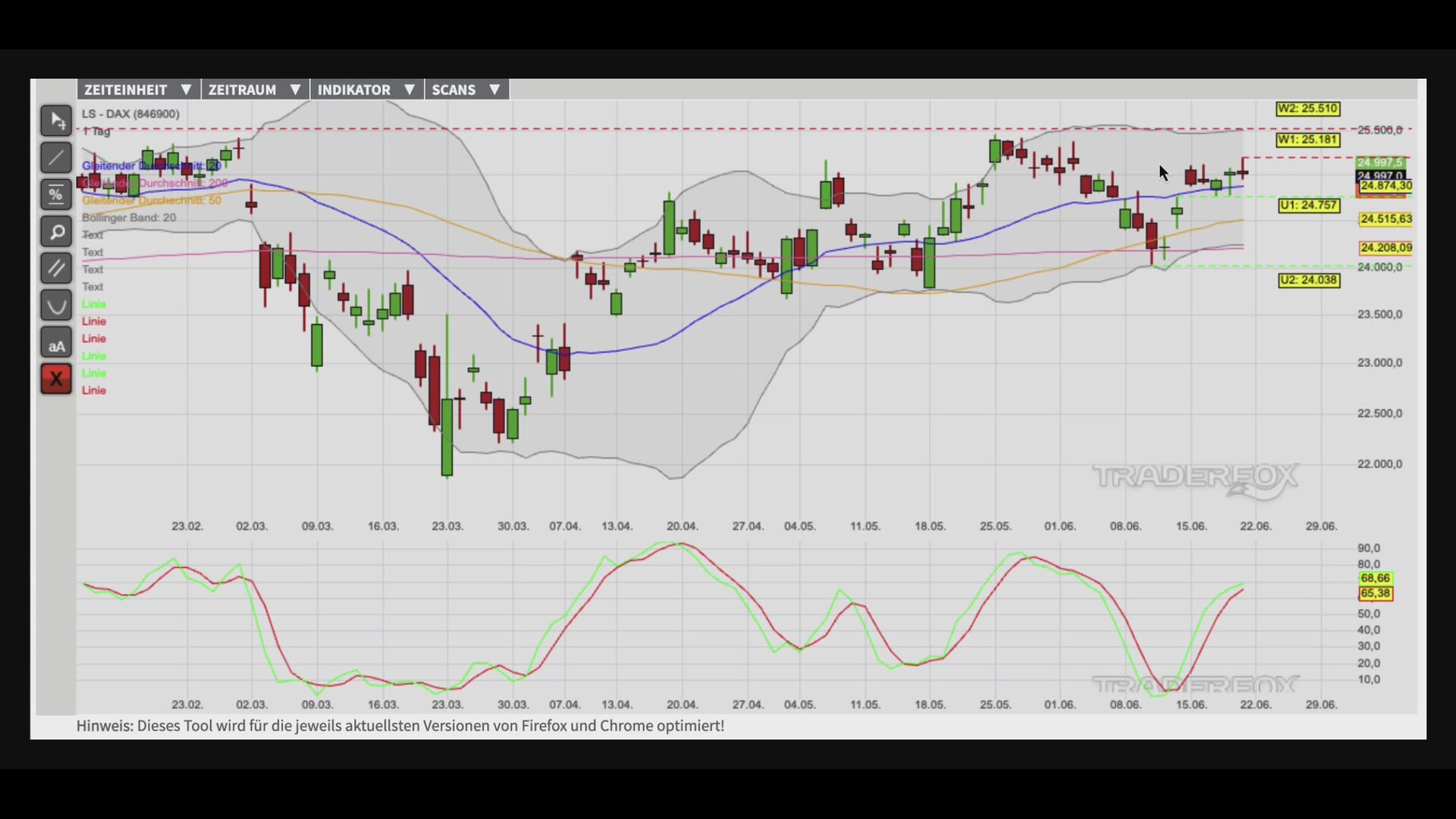The height and width of the screenshot is (819, 1456).
Task: Click the LS - DAX (846900) chart title
Action: click(130, 114)
